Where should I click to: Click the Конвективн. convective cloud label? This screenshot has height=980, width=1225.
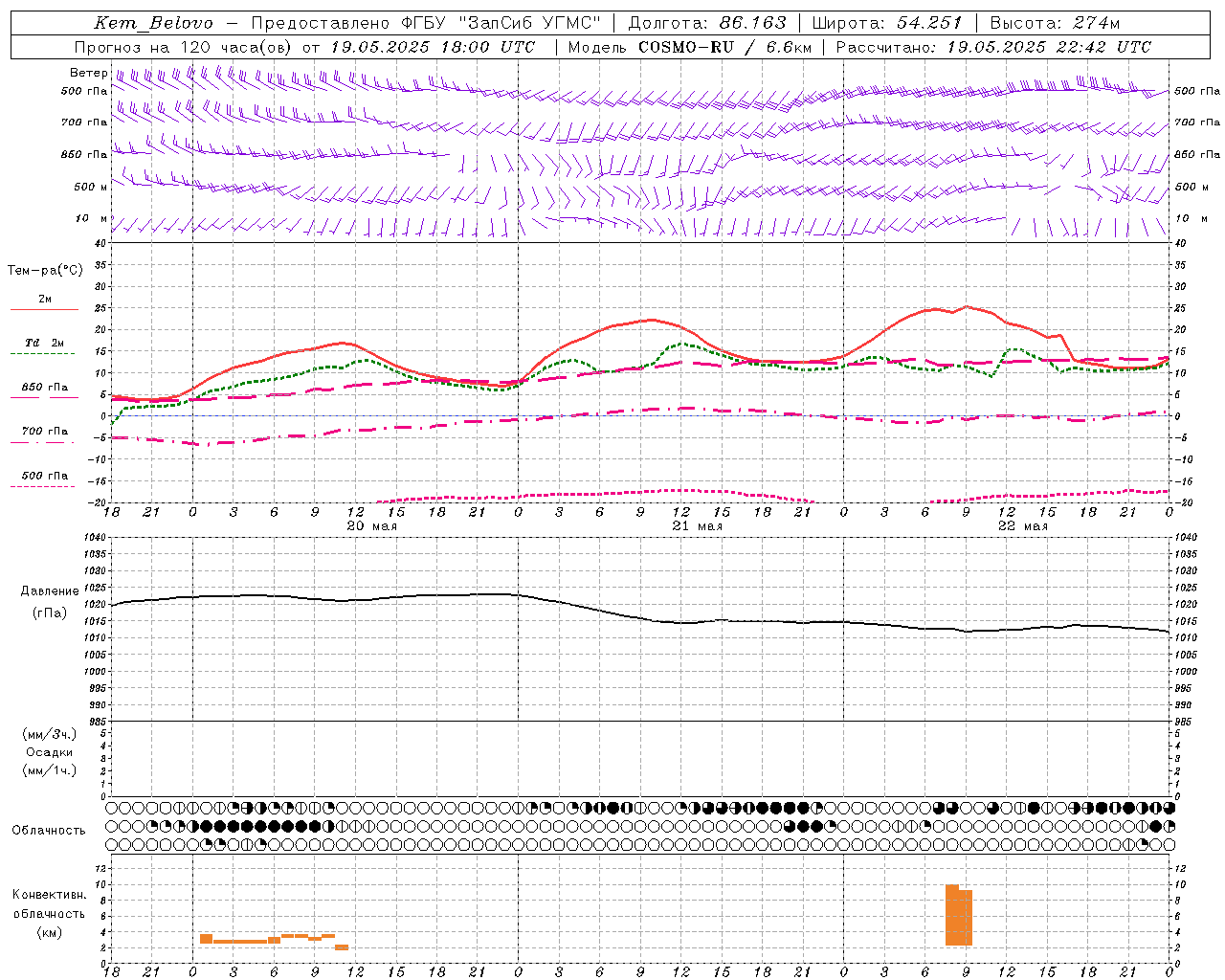[x=49, y=895]
